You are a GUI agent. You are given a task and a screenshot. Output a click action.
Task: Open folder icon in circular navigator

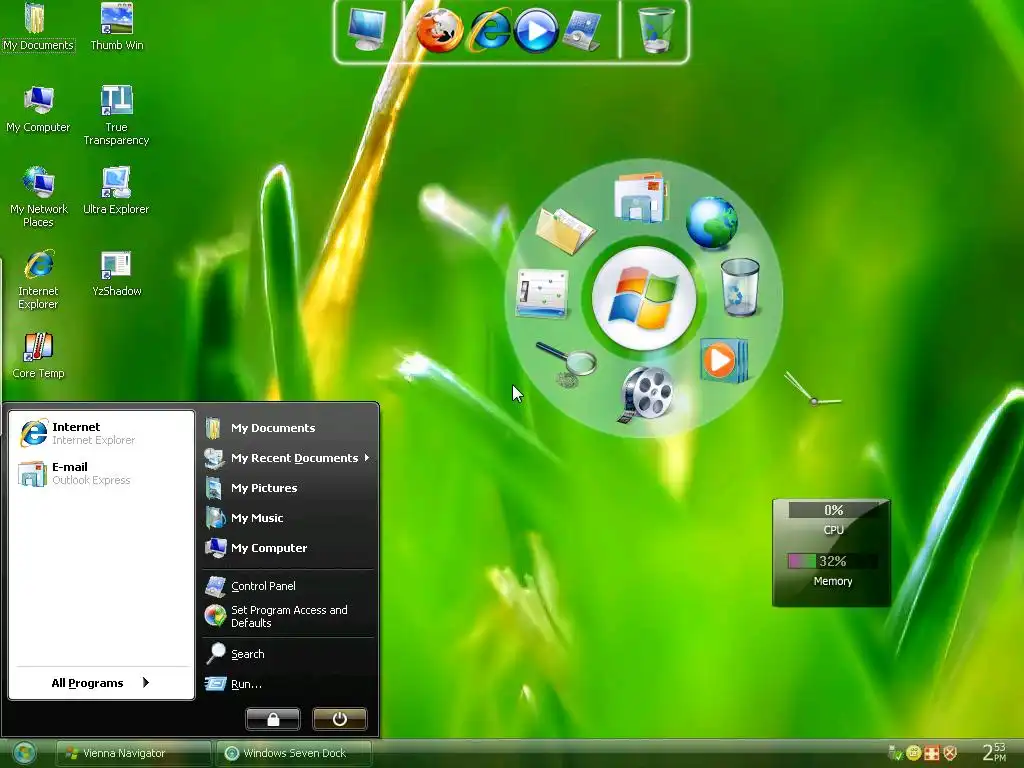tap(565, 231)
